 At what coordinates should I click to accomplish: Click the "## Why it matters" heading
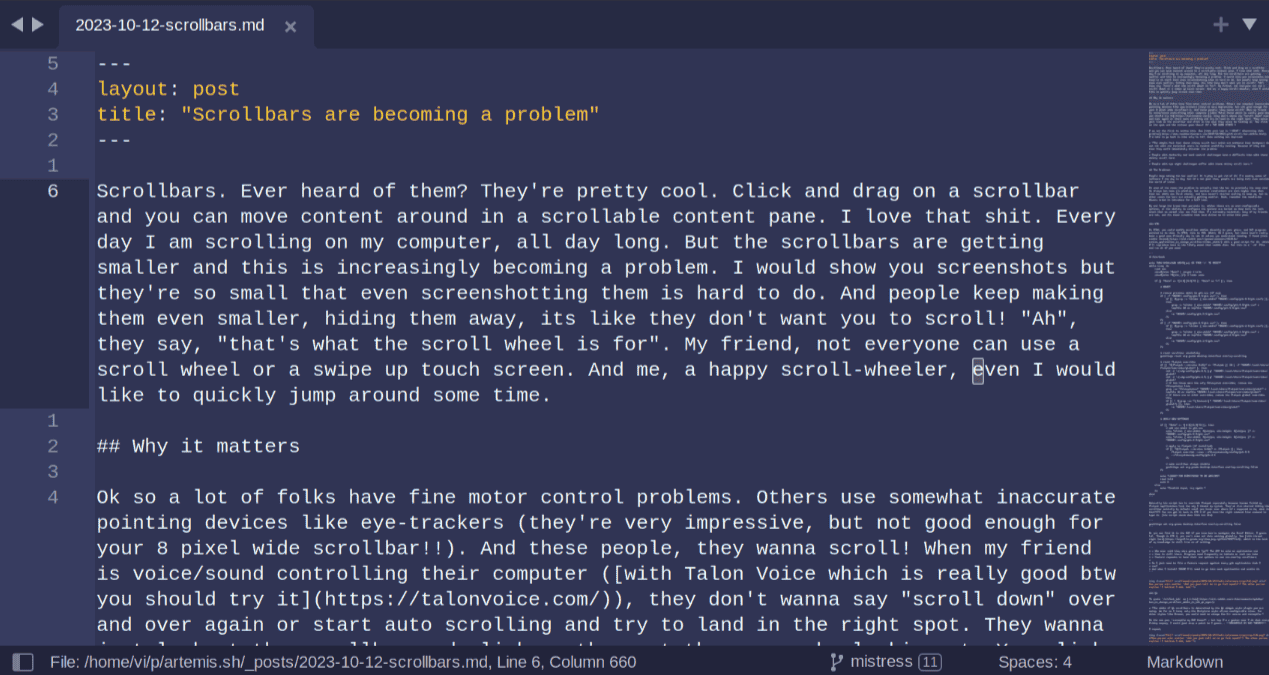tap(198, 446)
